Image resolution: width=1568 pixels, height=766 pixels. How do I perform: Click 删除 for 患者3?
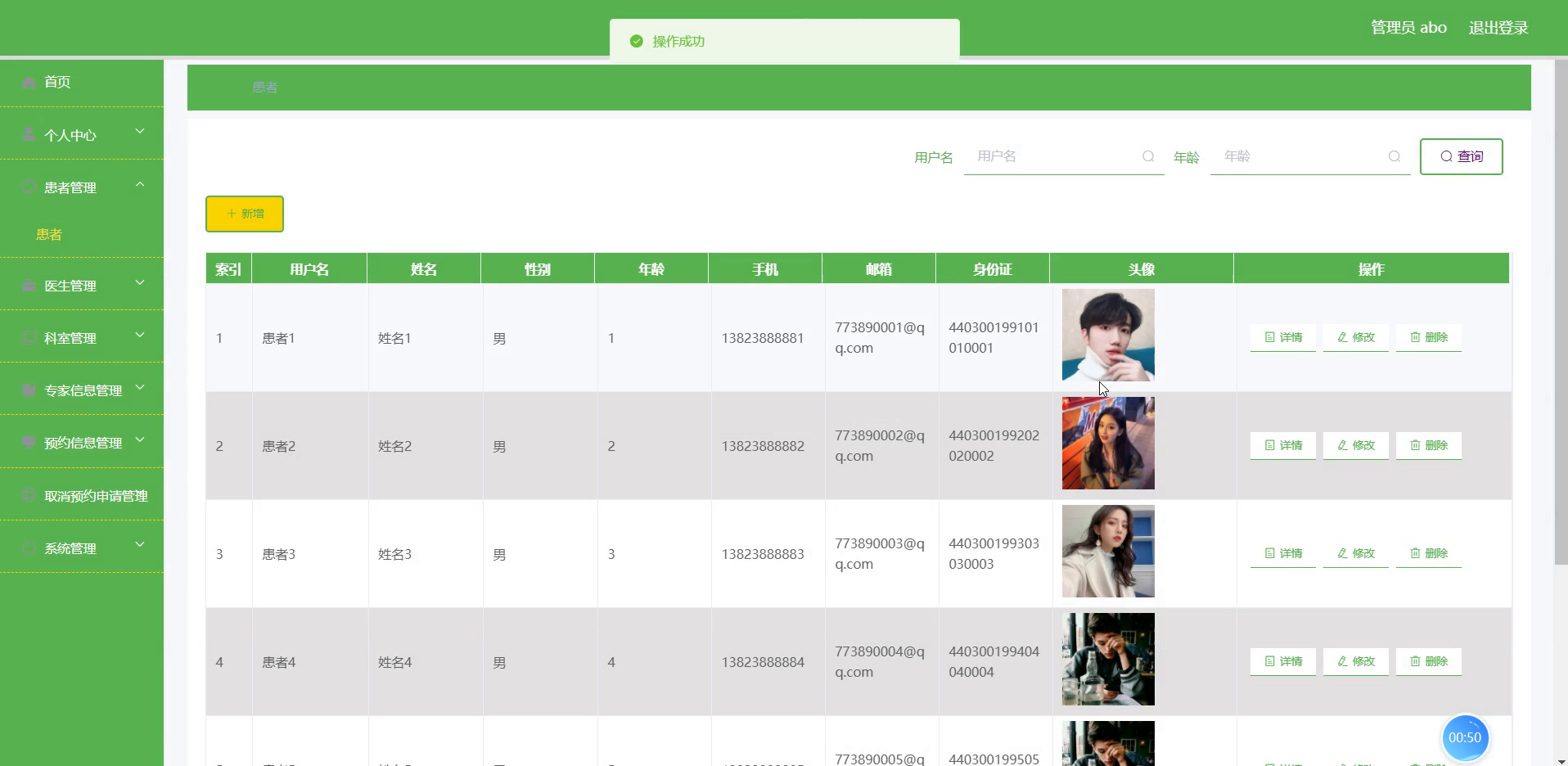click(x=1429, y=553)
